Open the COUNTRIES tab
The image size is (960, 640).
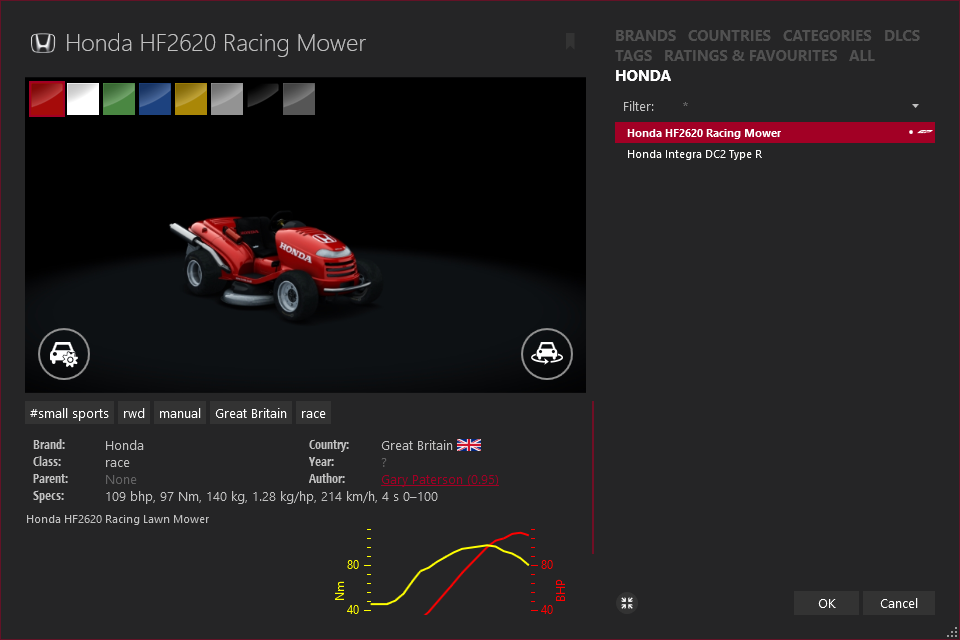[x=729, y=36]
